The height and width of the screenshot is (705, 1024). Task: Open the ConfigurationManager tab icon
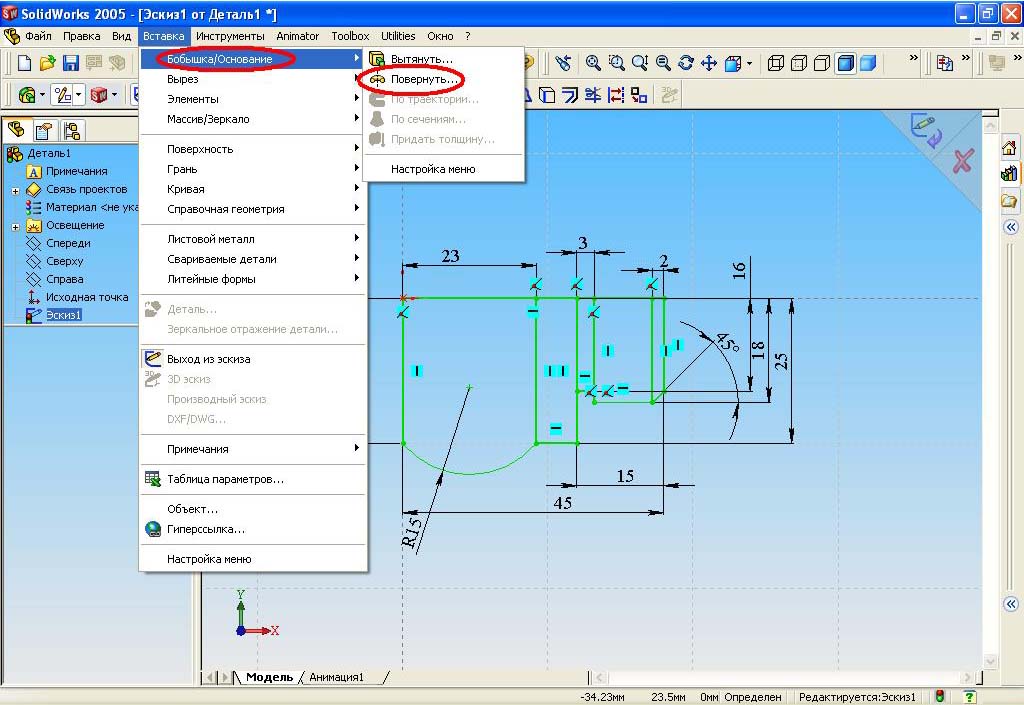(72, 131)
